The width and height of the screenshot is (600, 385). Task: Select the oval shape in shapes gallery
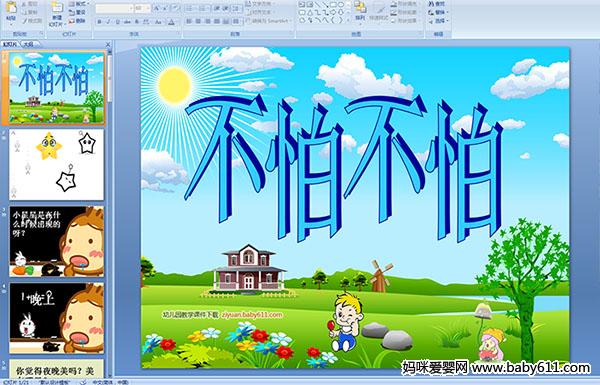click(x=341, y=5)
